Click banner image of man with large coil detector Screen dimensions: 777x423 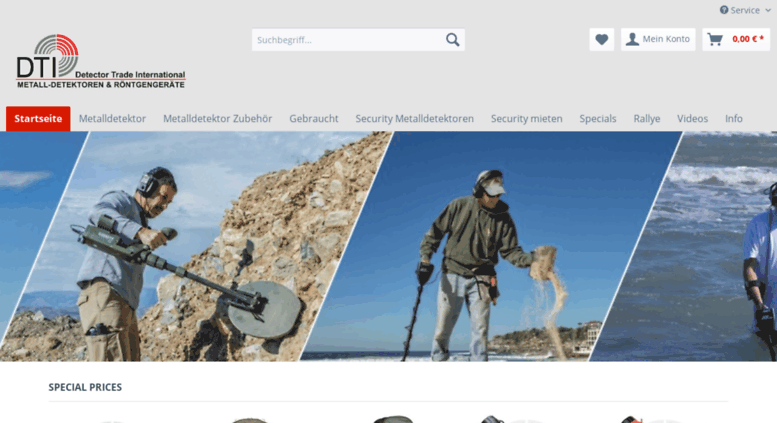198,246
